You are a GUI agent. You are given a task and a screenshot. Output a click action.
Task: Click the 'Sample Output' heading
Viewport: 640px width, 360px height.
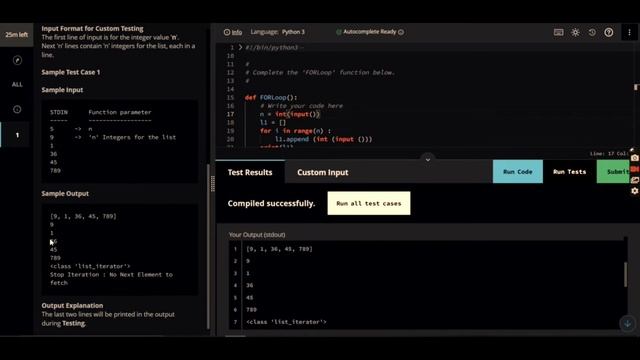click(65, 193)
